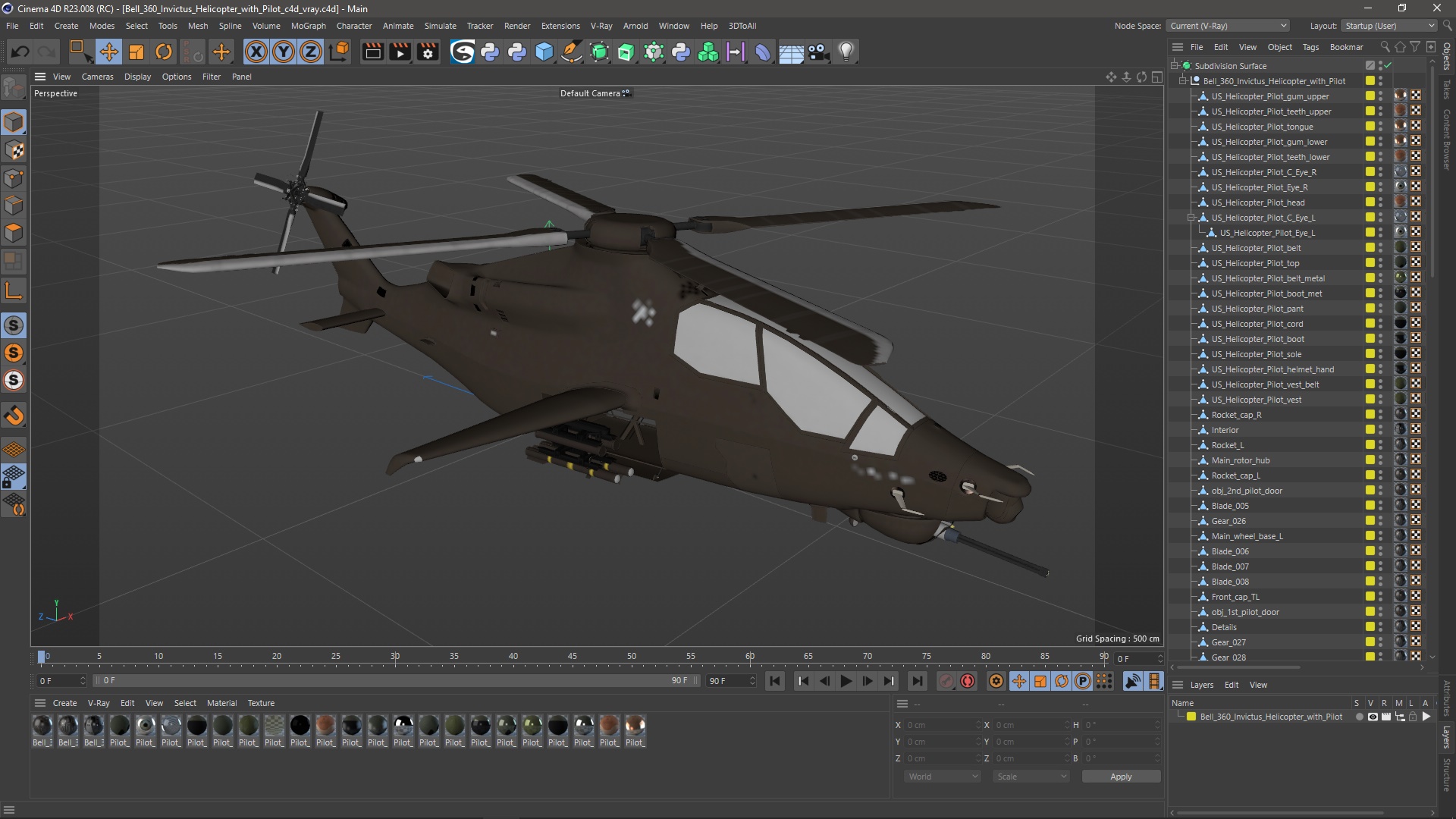Viewport: 1456px width, 819px height.
Task: Select Texture mode icon in left sidebar
Action: coord(14,150)
